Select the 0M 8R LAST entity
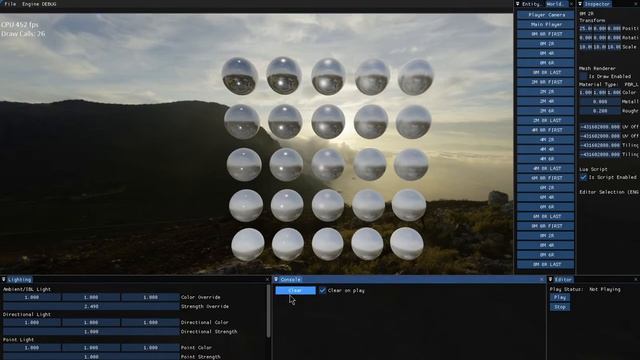 click(x=546, y=72)
